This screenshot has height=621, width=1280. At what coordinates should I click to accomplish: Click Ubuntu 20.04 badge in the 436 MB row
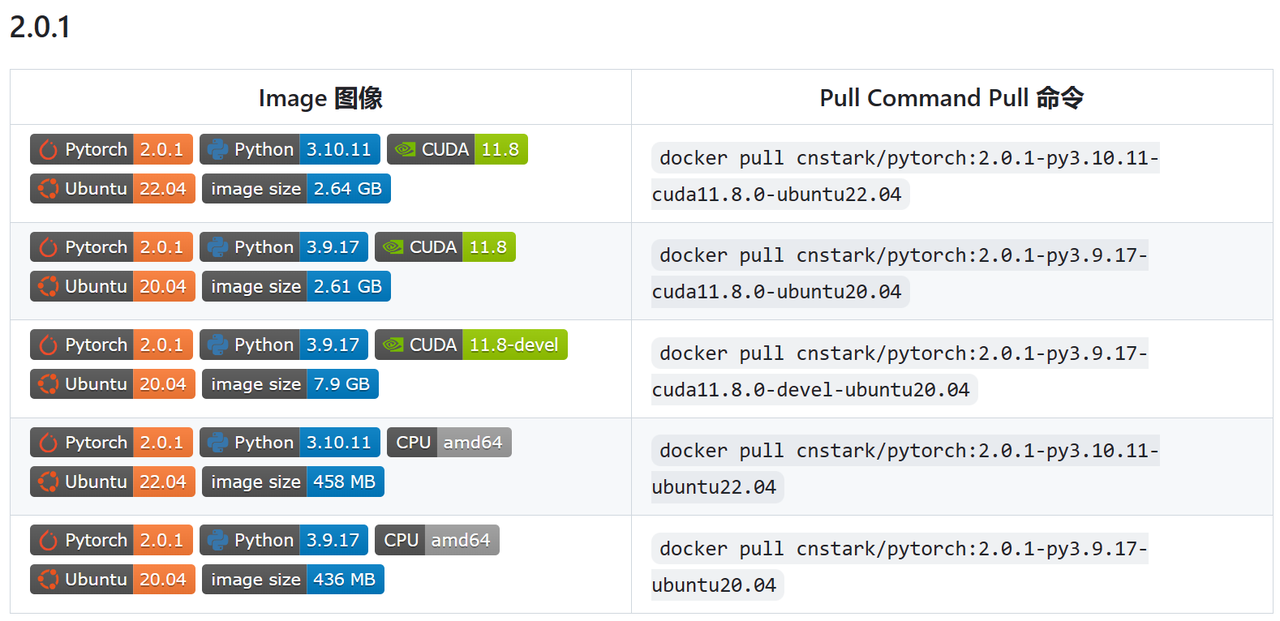coord(112,579)
